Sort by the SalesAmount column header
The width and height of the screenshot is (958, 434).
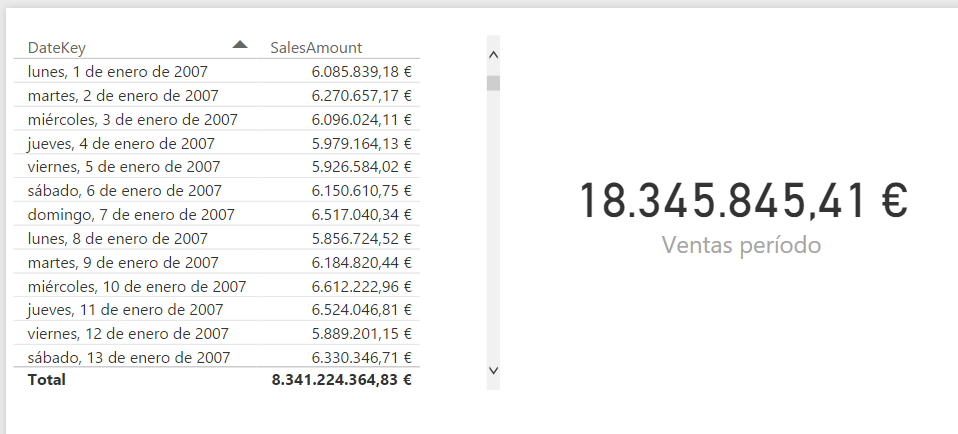tap(316, 47)
